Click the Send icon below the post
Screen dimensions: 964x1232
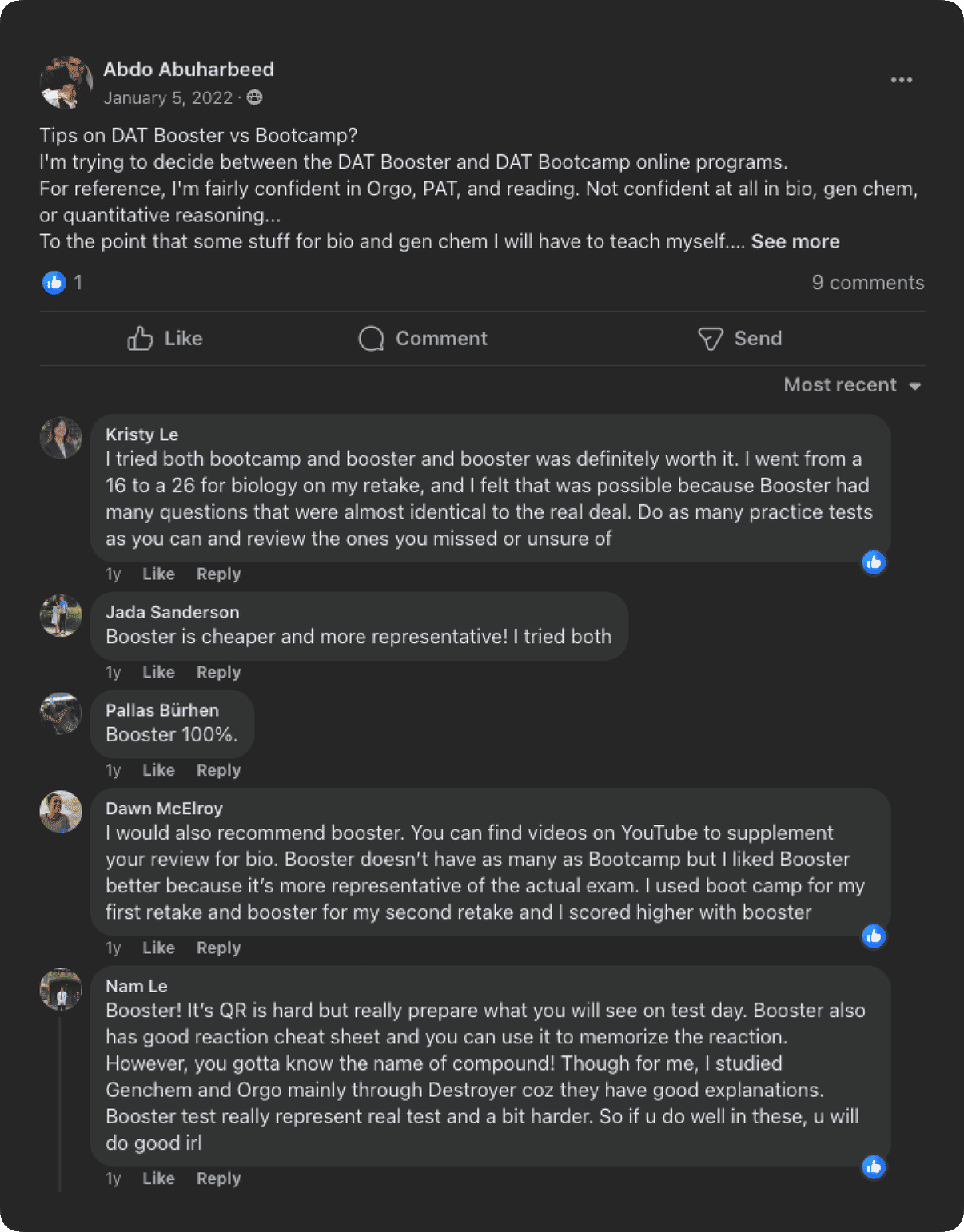click(710, 339)
